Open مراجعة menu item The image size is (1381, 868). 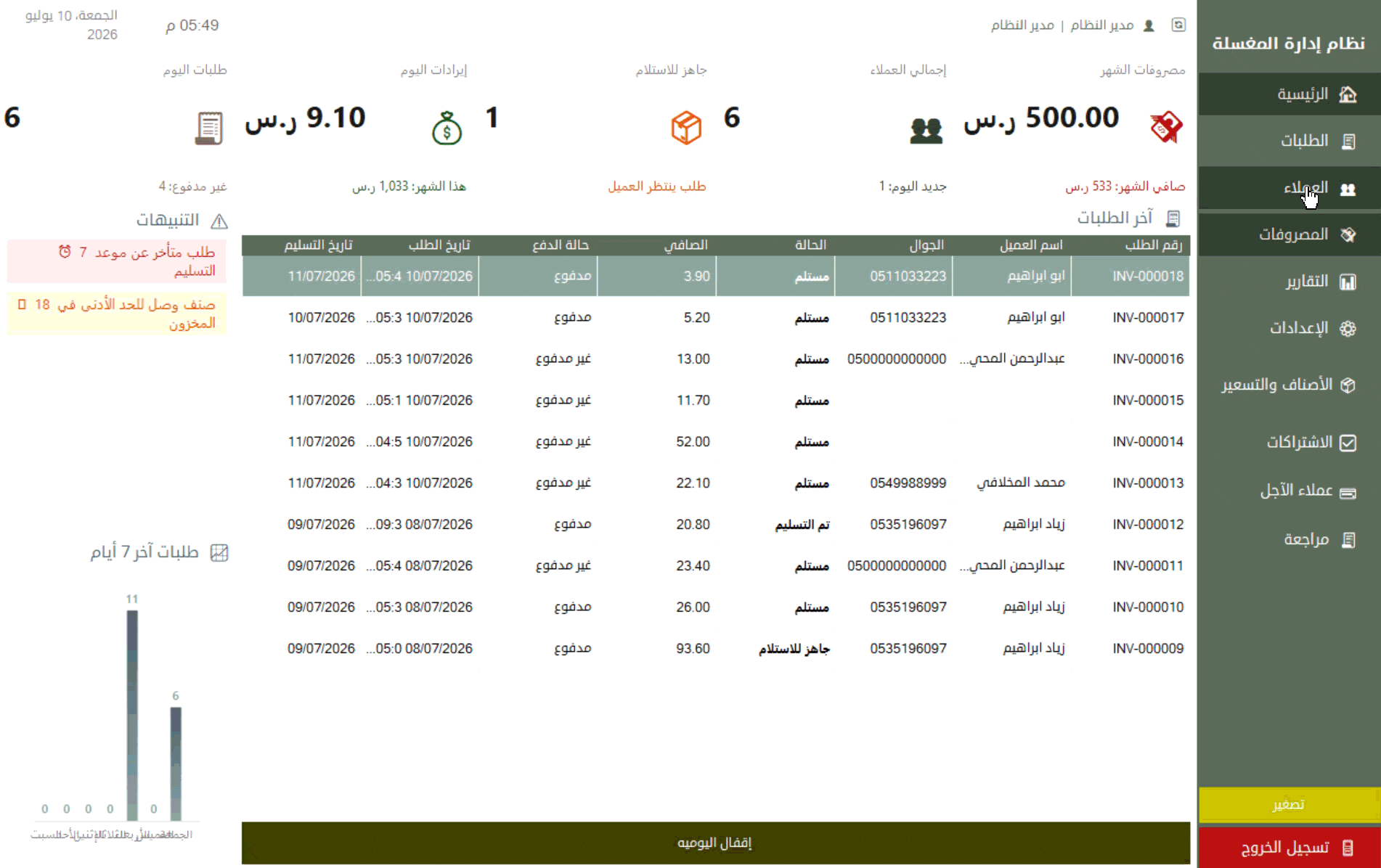pos(1289,540)
